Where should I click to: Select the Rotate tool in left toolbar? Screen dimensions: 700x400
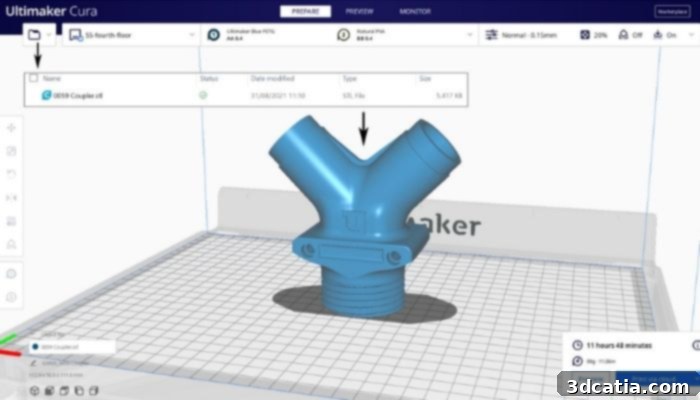(x=11, y=174)
